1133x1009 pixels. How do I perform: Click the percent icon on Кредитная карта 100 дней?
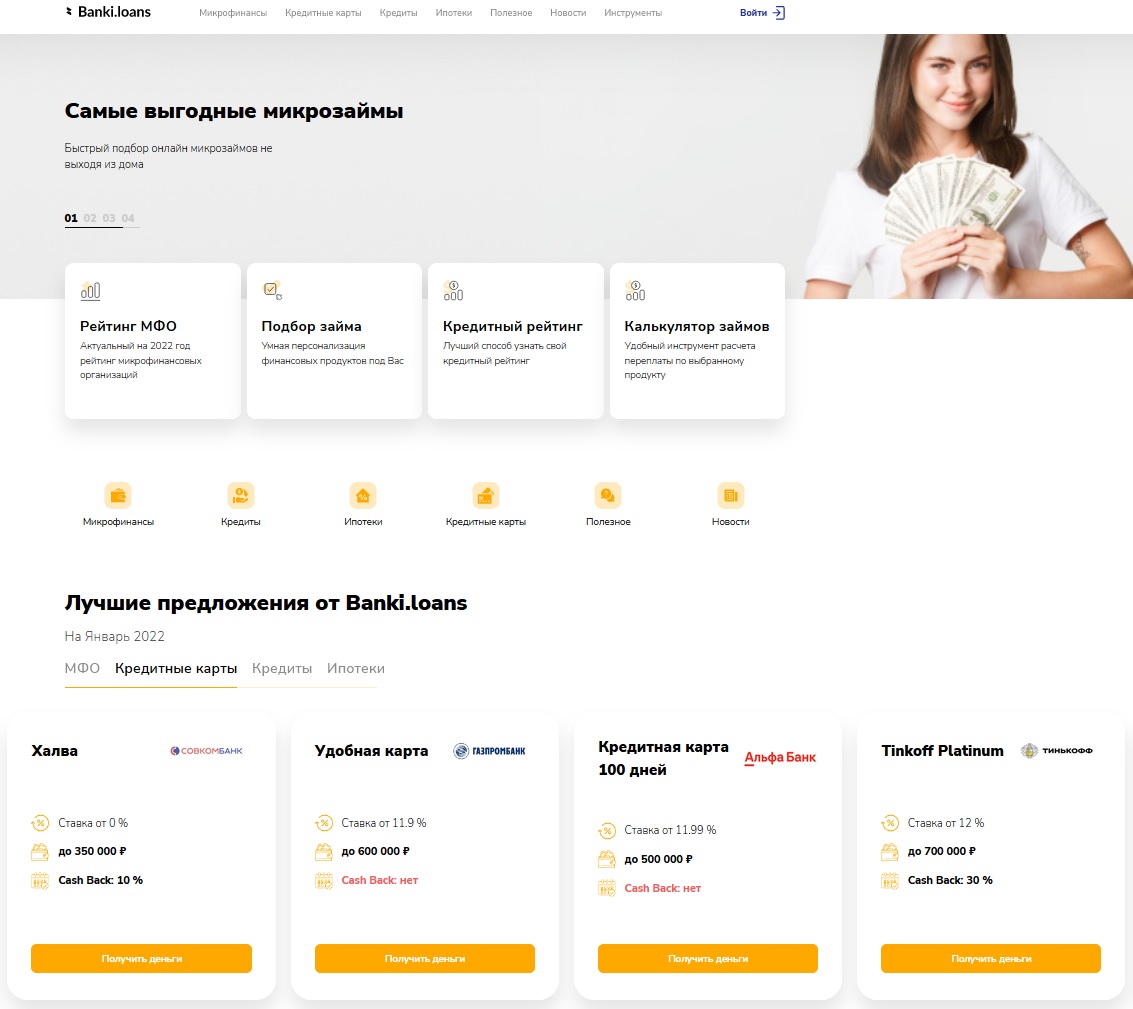tap(606, 830)
